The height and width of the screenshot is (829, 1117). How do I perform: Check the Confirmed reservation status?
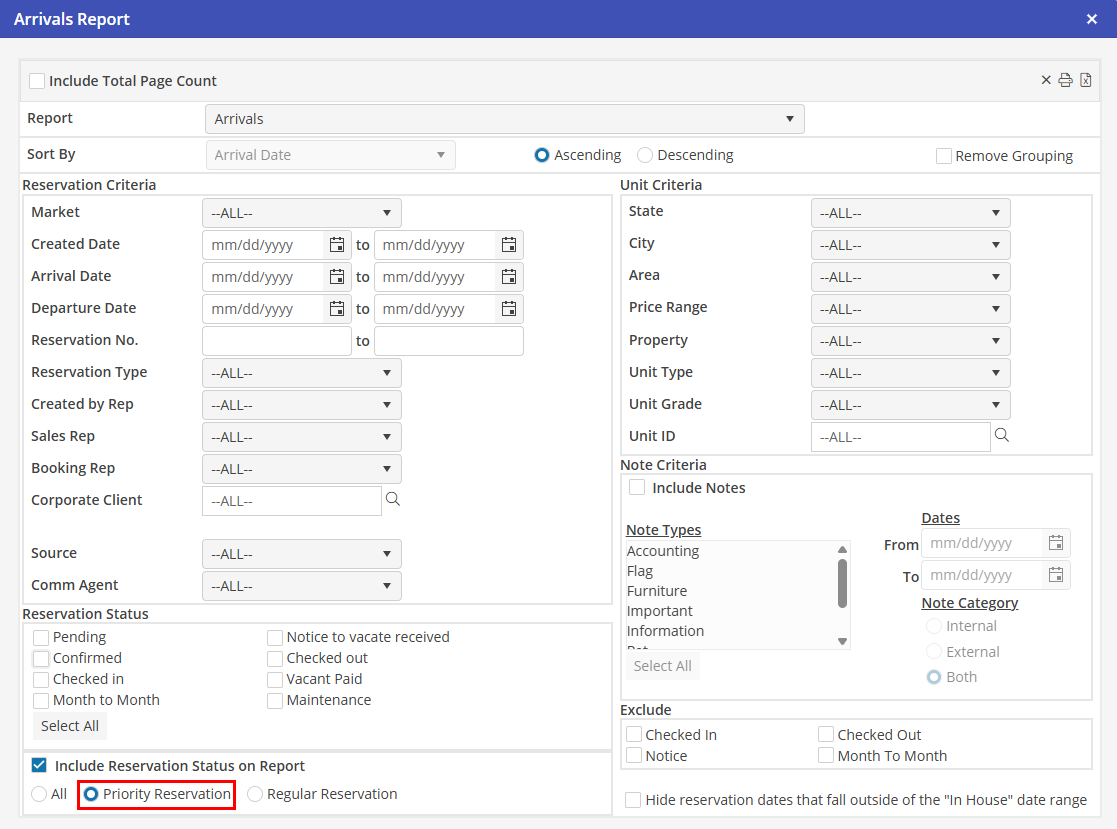pos(41,659)
